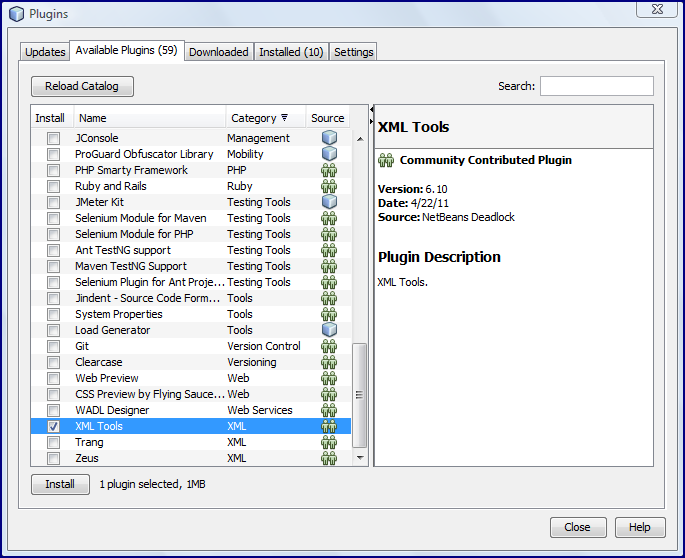The width and height of the screenshot is (685, 558).
Task: Select the Load Generator plugin row
Action: (191, 330)
